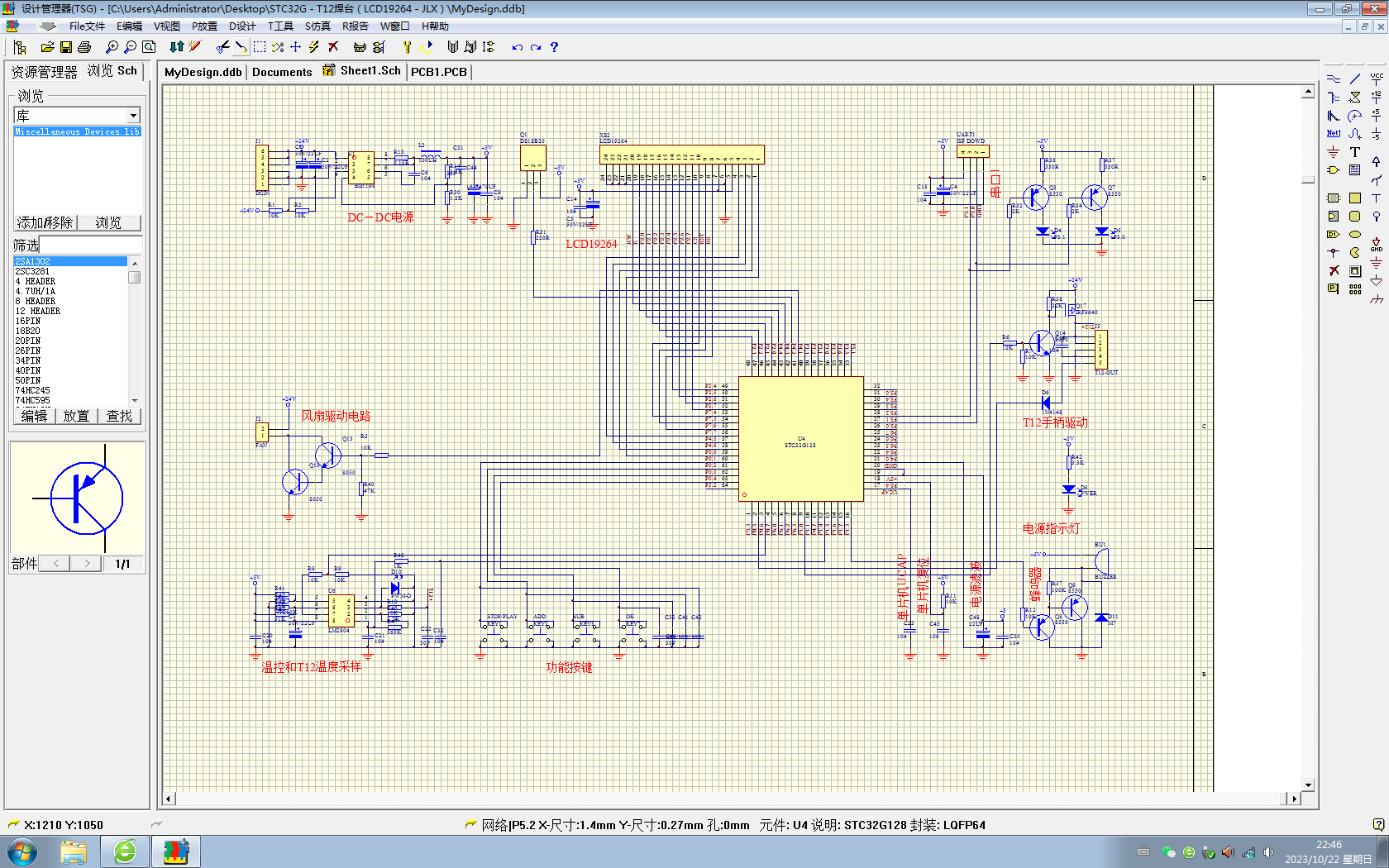
Task: Open the R报告 menu
Action: click(355, 26)
